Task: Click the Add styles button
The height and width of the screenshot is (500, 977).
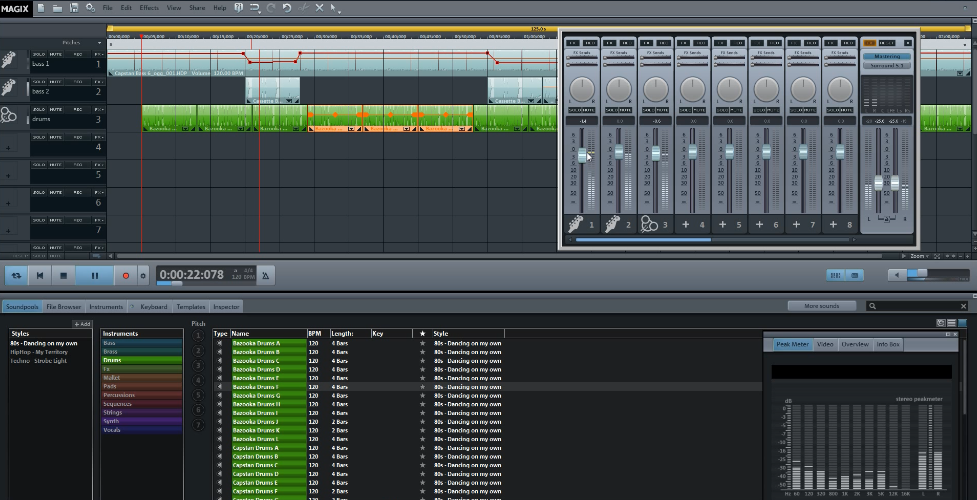Action: pos(81,324)
